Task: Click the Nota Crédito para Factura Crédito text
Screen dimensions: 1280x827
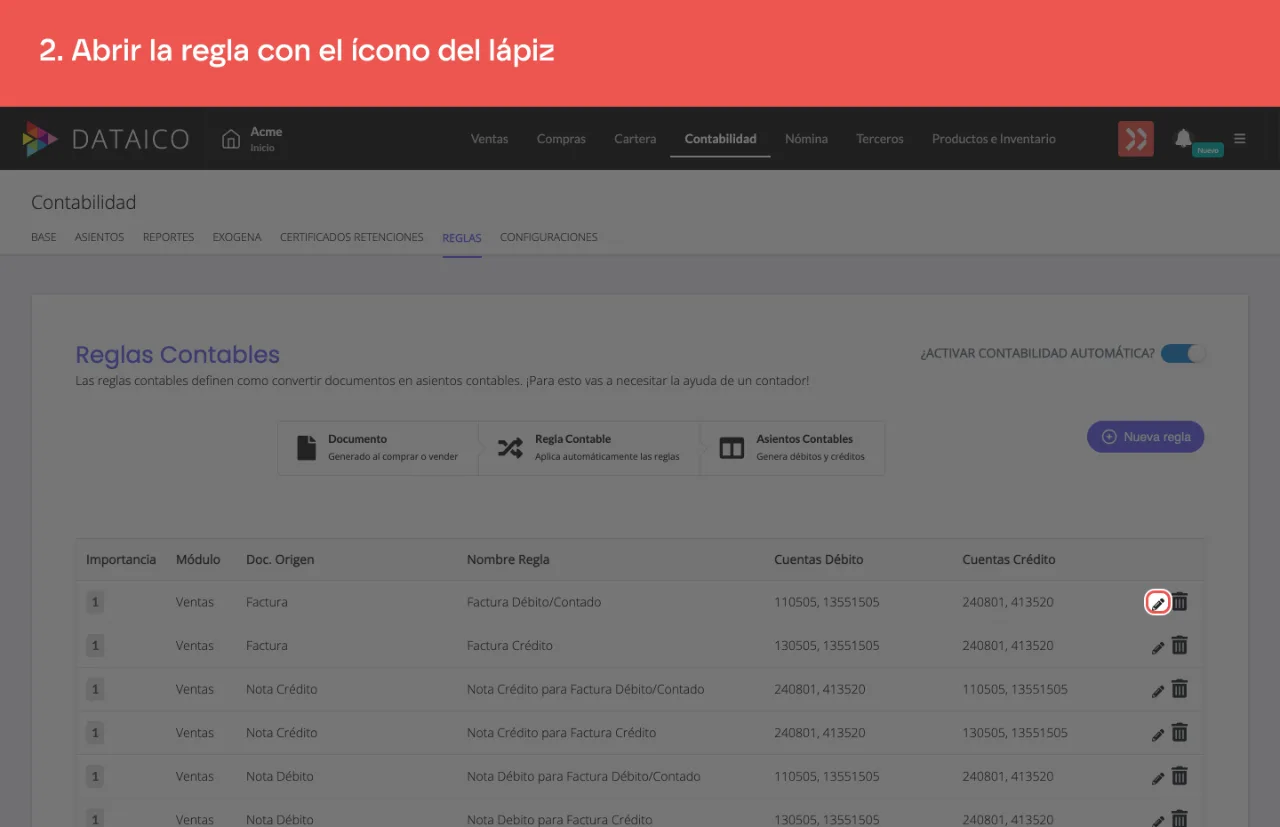Action: [x=562, y=733]
